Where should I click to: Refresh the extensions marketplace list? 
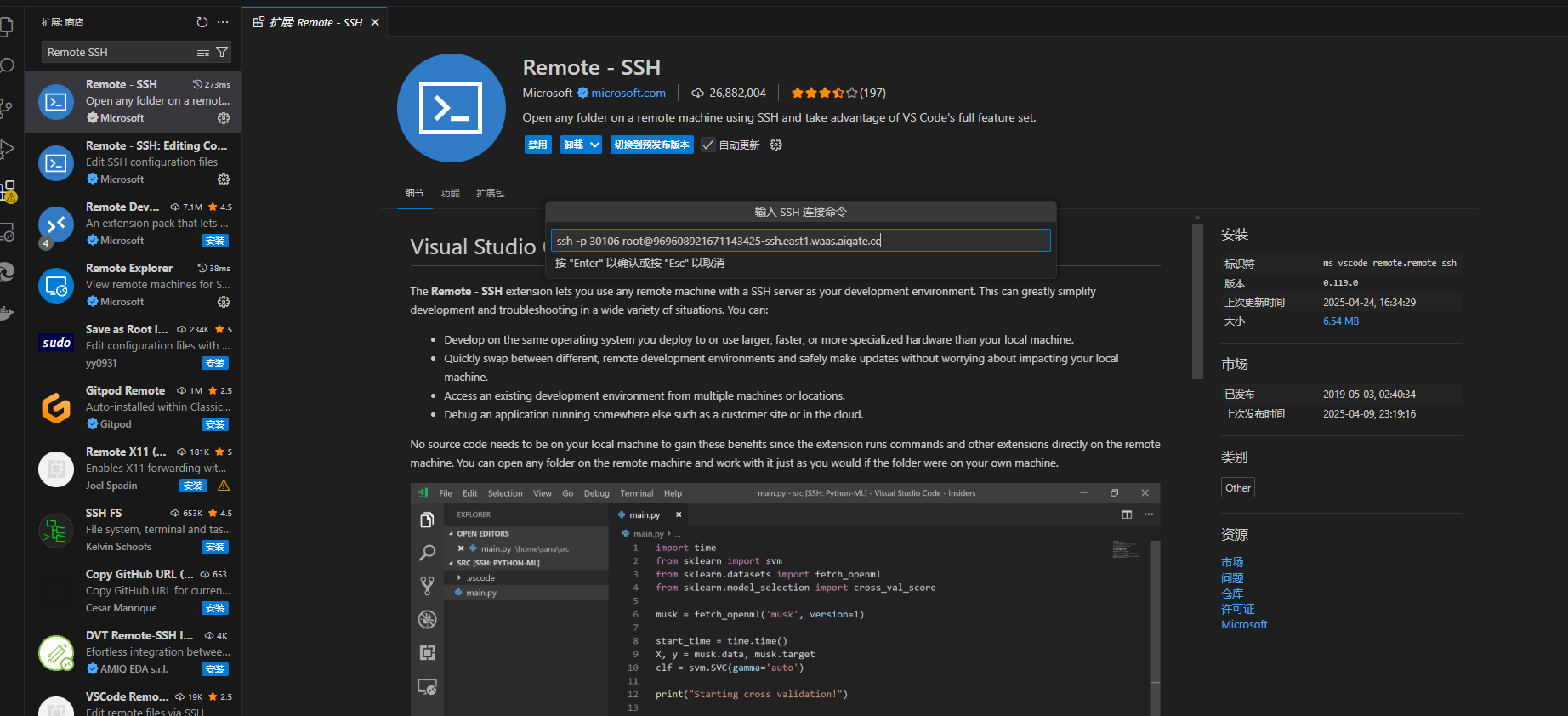point(202,22)
